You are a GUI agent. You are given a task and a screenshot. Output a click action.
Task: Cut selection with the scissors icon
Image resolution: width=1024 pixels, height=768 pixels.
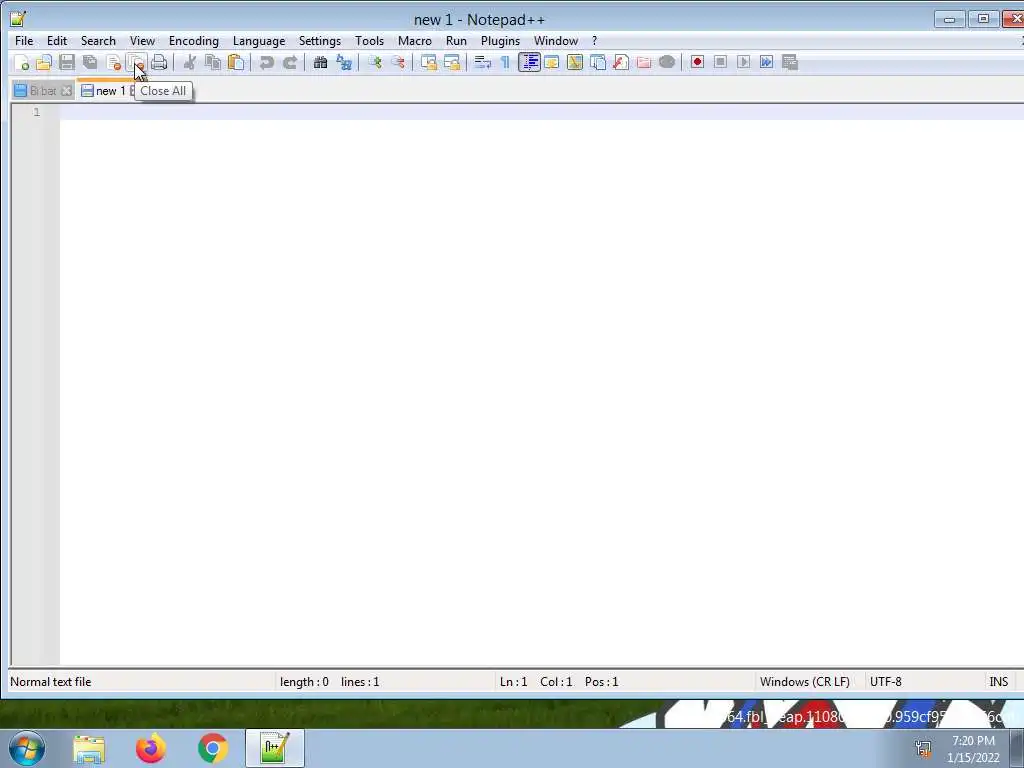pos(190,62)
